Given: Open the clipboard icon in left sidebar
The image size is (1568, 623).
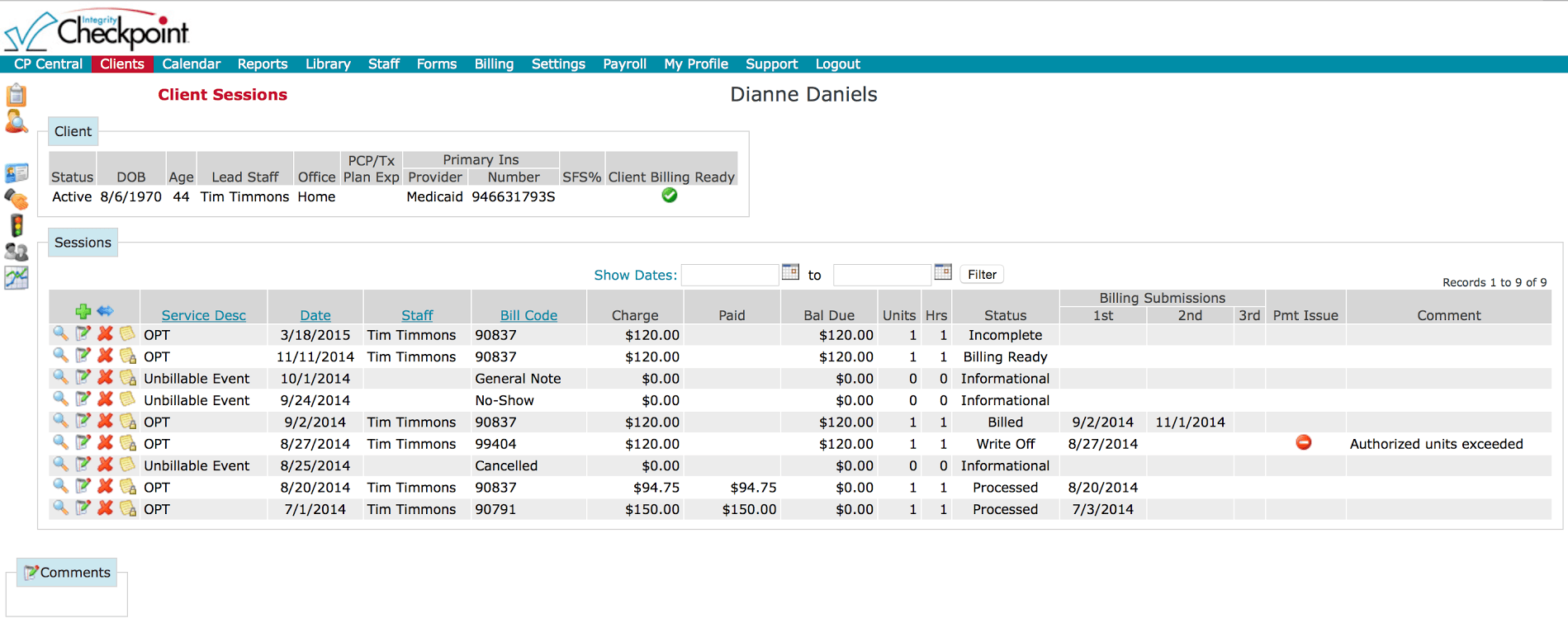Looking at the screenshot, I should tap(17, 95).
